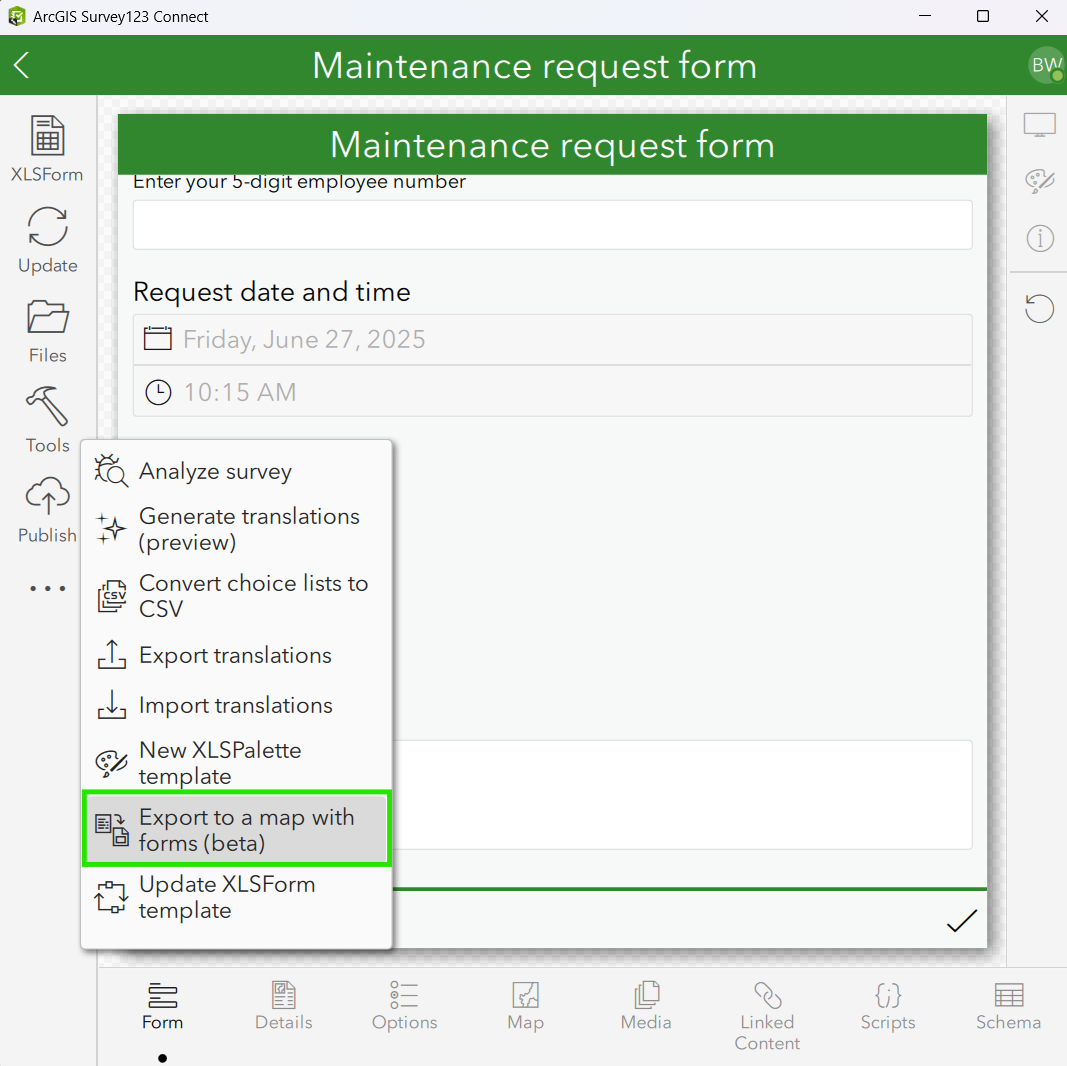Click the reset form circular arrow
Screen dimensions: 1067x1066
(1039, 308)
